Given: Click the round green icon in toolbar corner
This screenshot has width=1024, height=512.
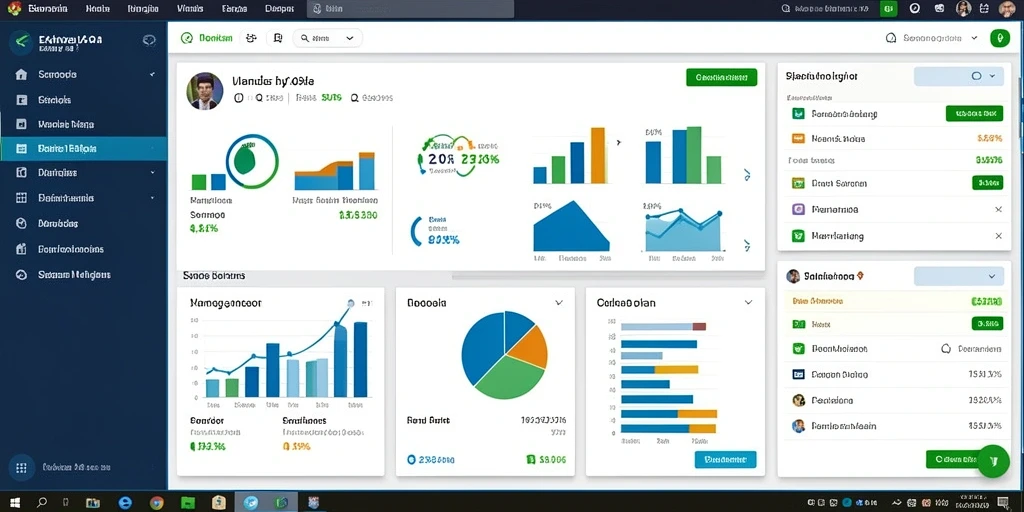Looking at the screenshot, I should pos(999,39).
